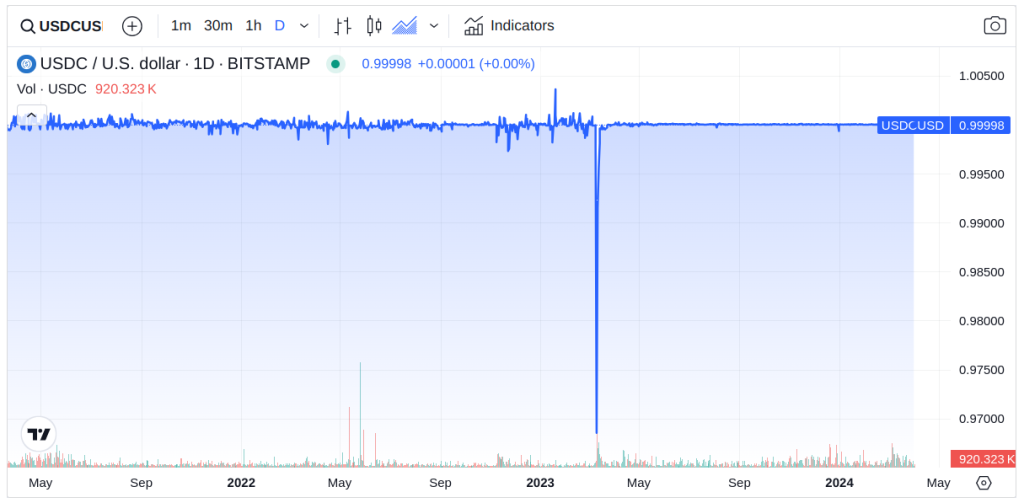
Task: Select the Candles chart style icon
Action: (x=374, y=26)
